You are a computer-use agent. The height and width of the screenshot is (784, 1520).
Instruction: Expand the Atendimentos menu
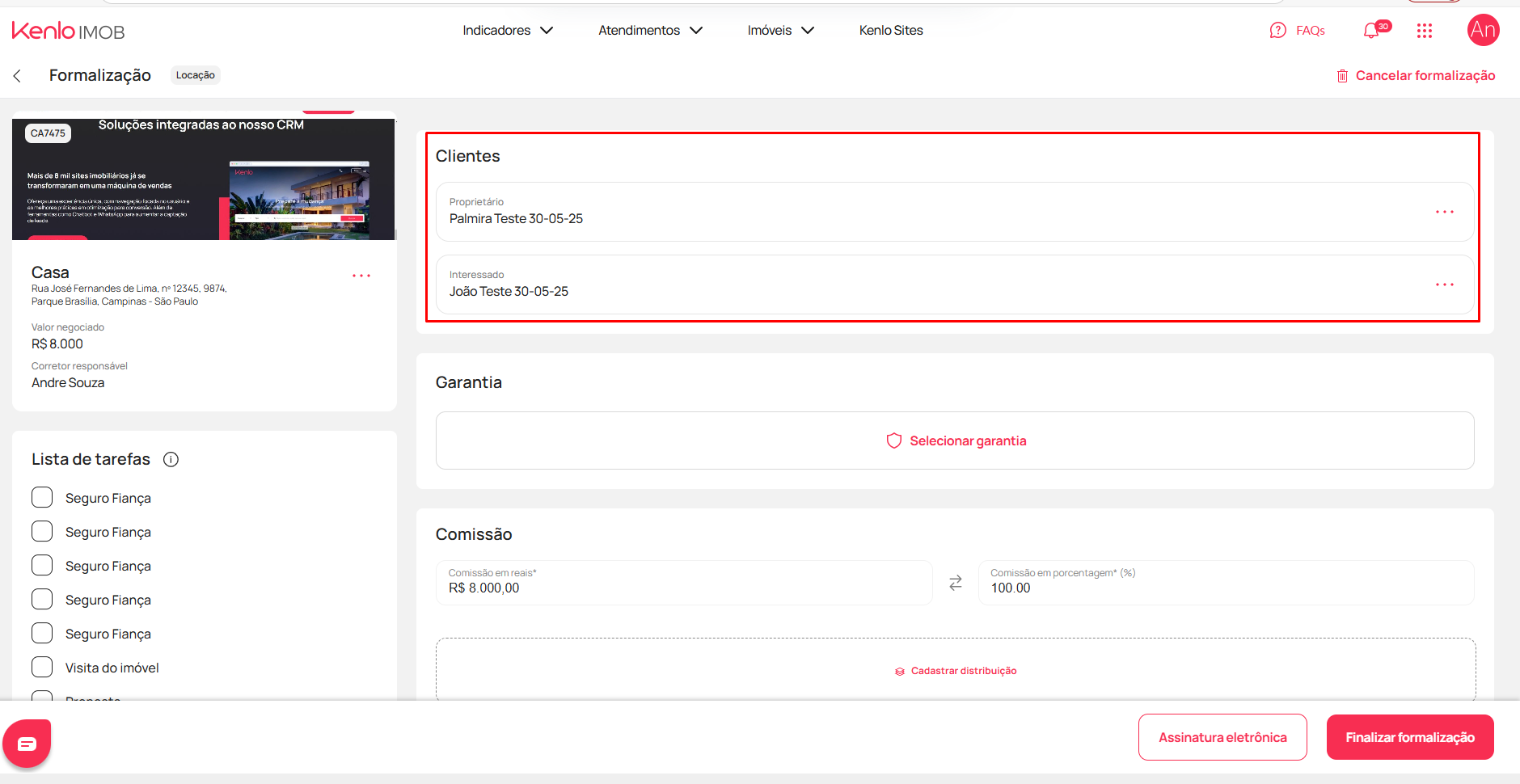tap(650, 31)
